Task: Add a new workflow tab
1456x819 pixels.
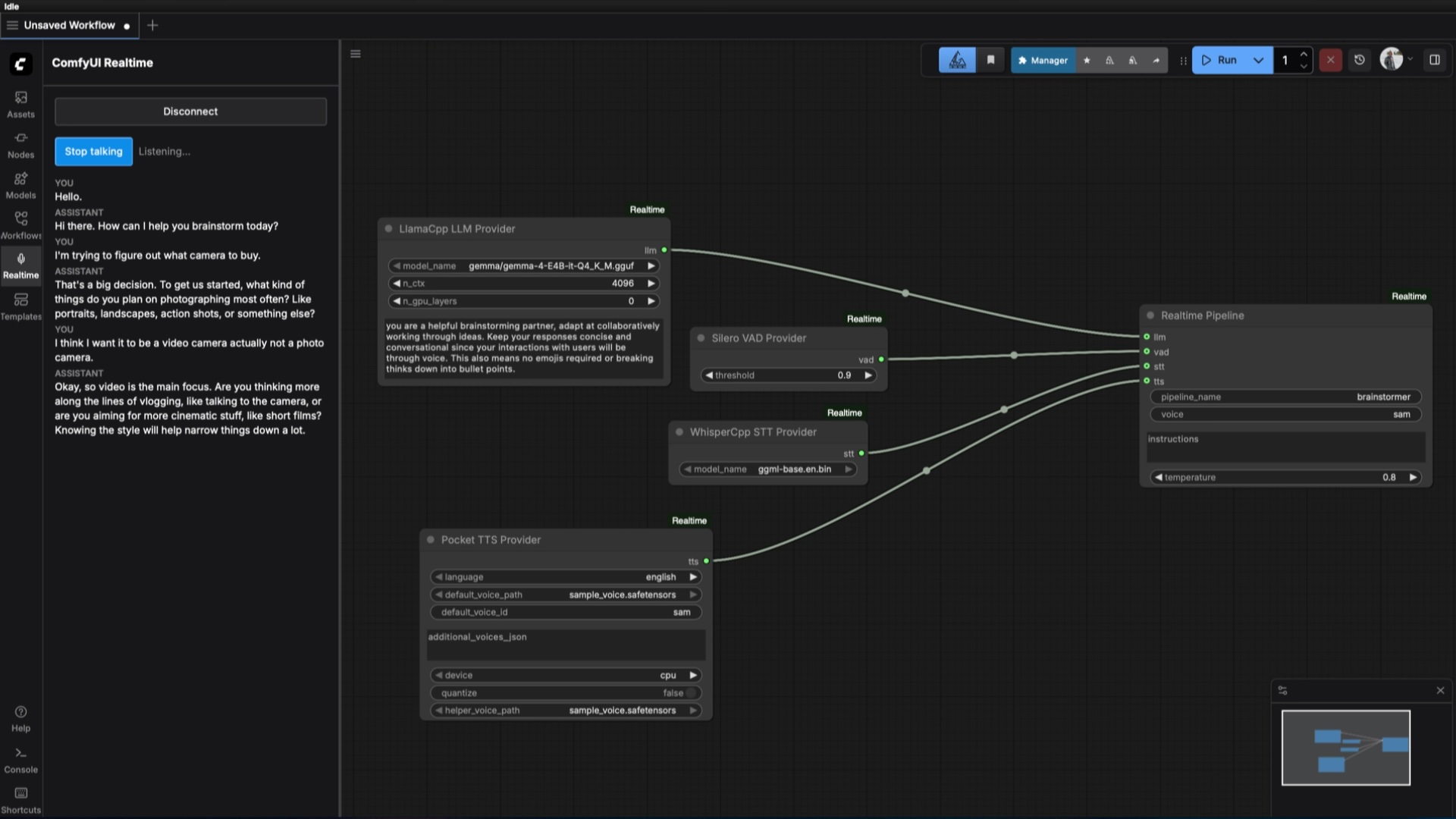Action: point(152,25)
